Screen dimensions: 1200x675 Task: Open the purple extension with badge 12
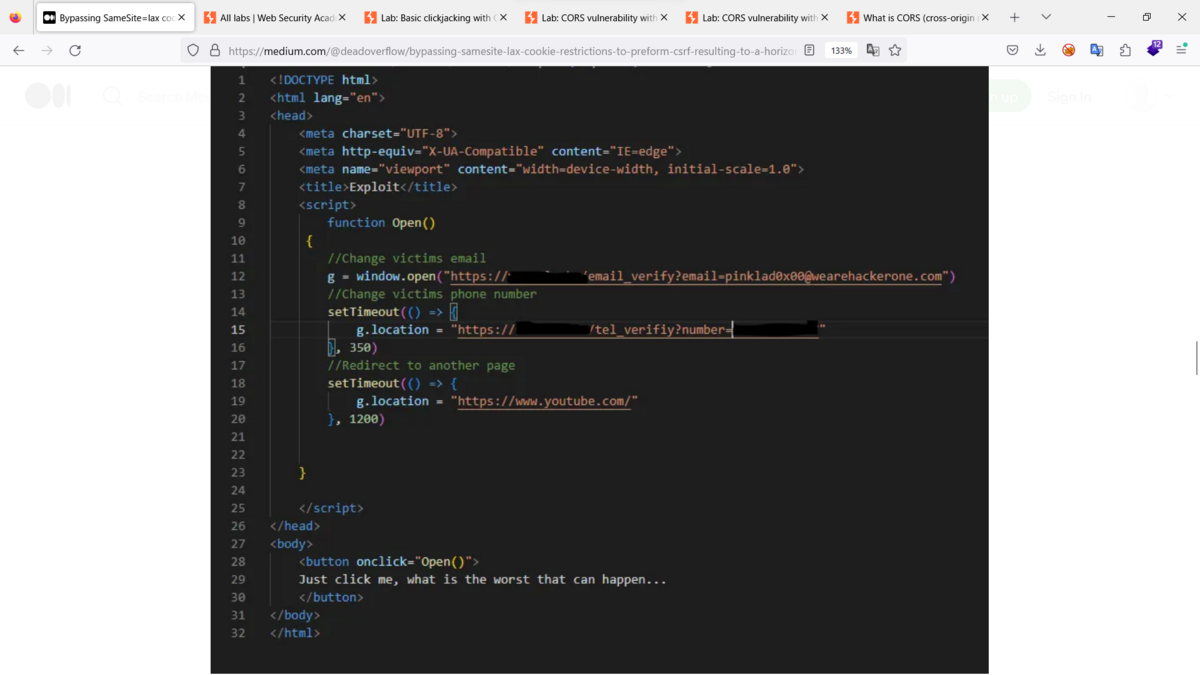click(x=1154, y=49)
